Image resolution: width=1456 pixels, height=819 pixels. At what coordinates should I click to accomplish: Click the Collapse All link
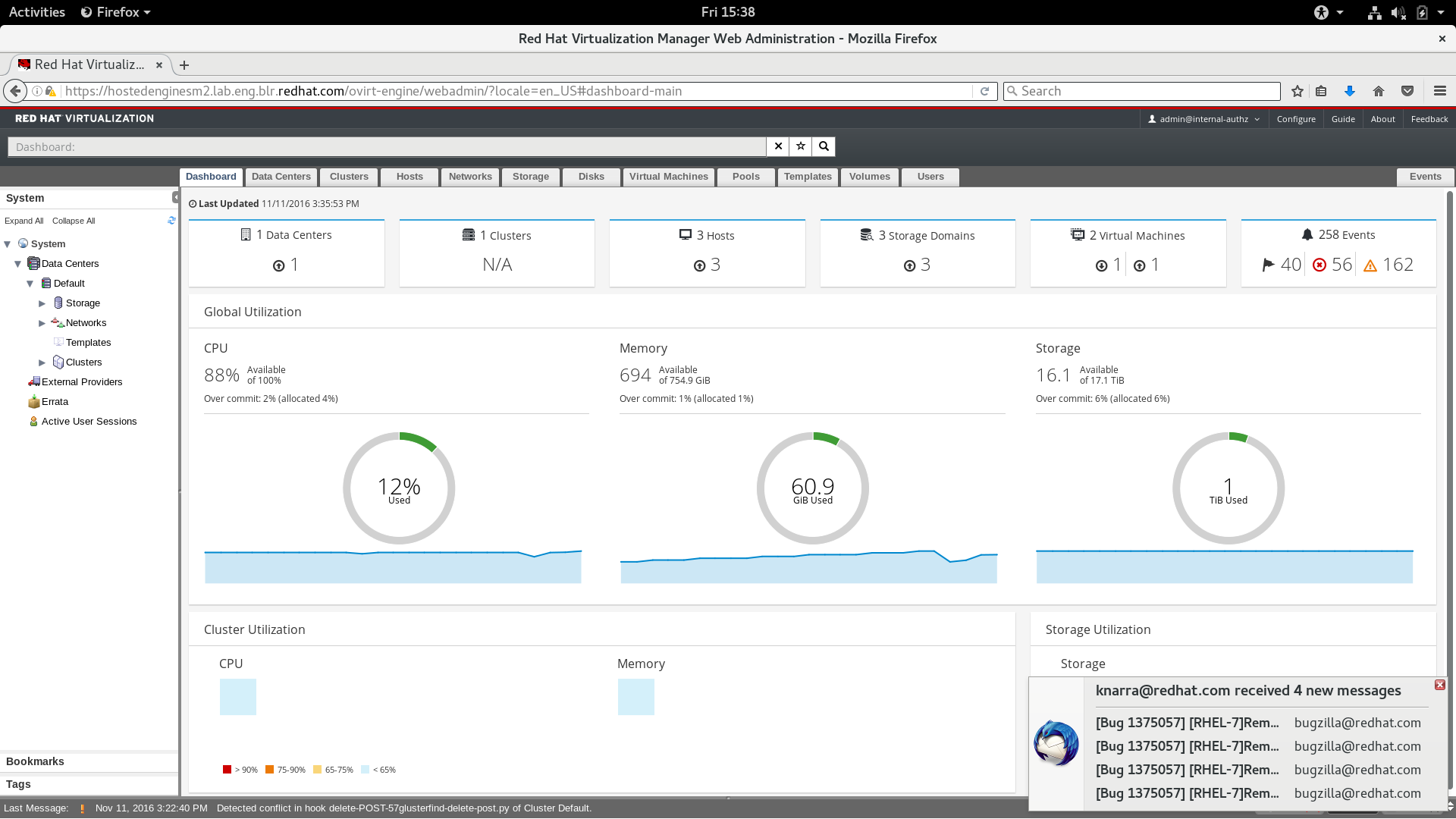(74, 221)
